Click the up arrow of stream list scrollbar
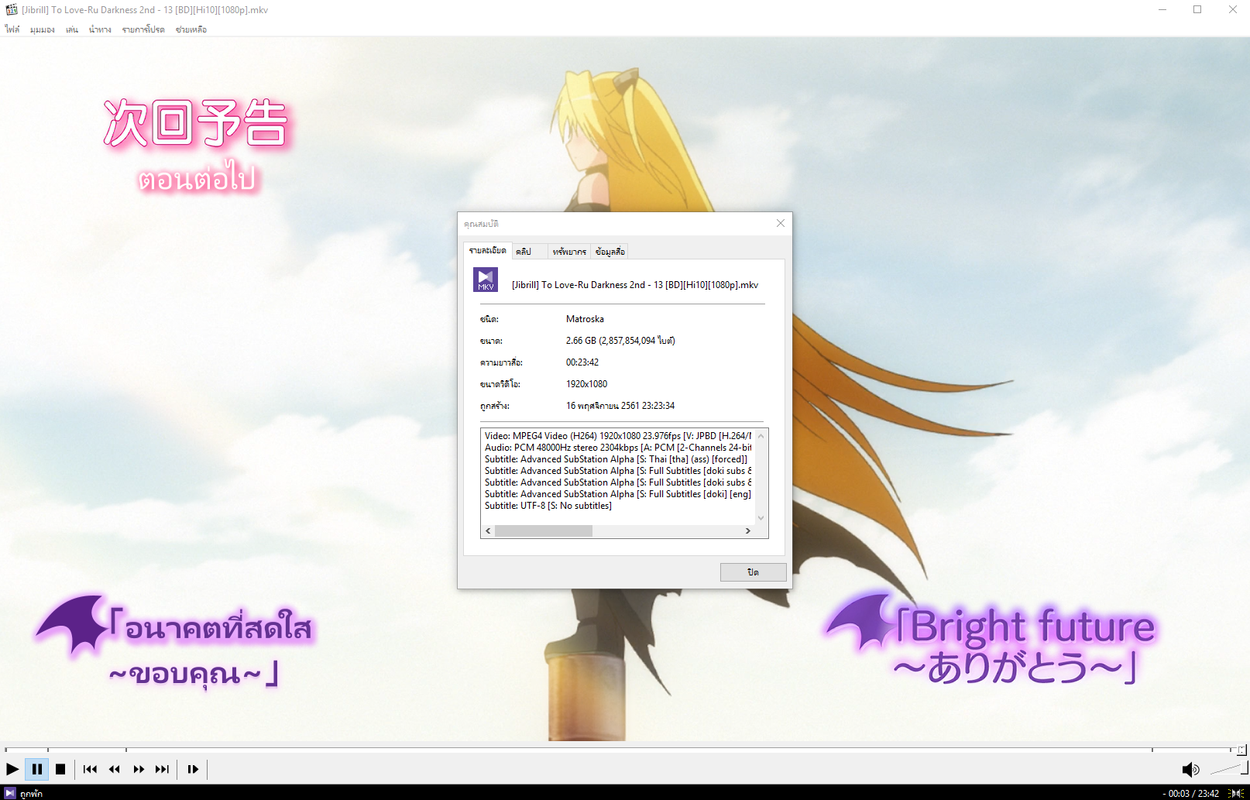The height and width of the screenshot is (800, 1250). point(761,436)
